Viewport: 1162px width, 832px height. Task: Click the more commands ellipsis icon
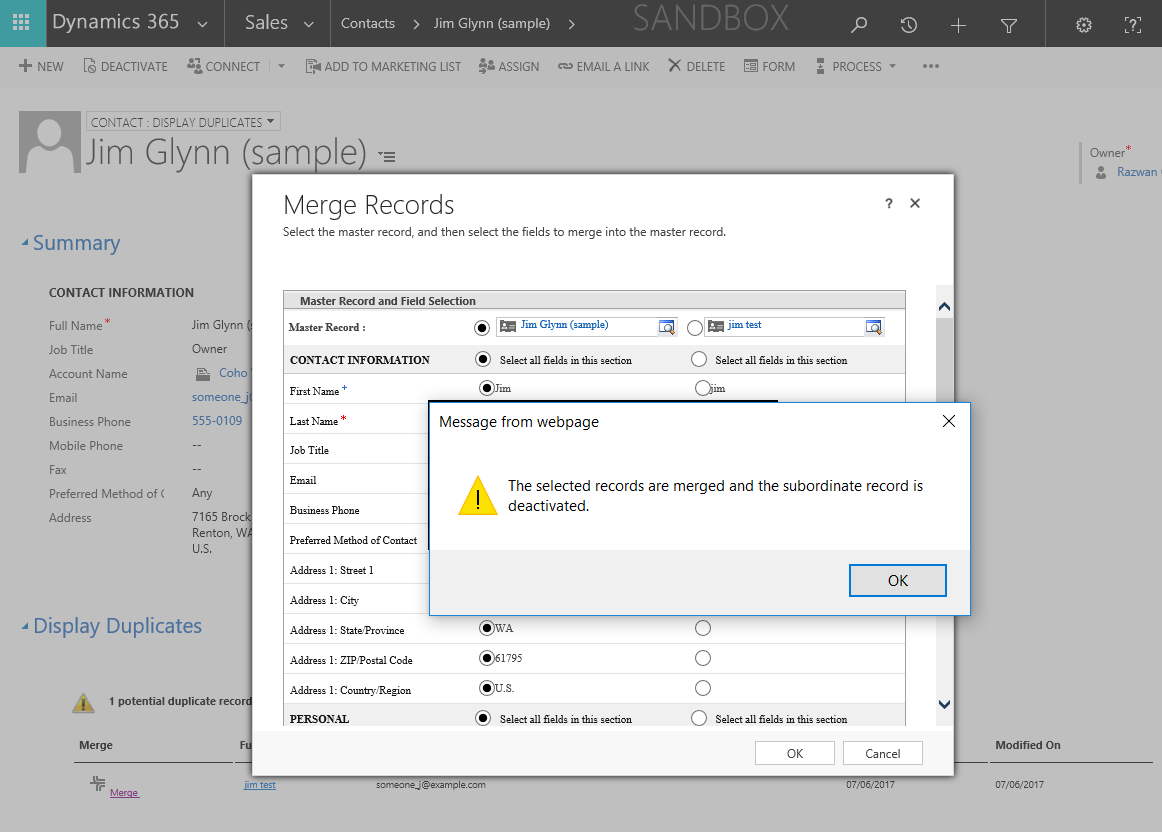[x=931, y=66]
